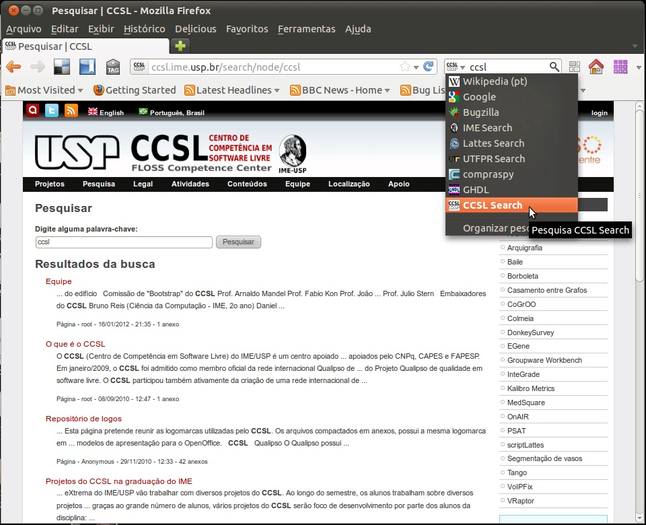Click the URL address bar

(x=272, y=67)
